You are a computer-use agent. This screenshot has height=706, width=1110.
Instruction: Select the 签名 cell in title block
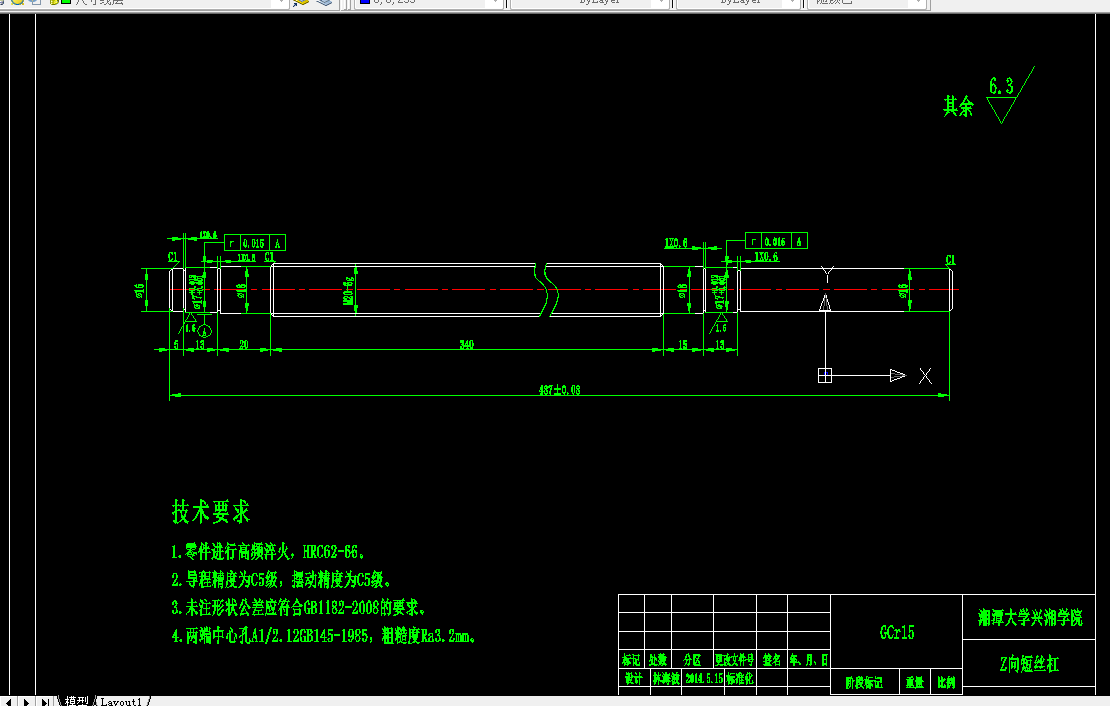point(772,660)
